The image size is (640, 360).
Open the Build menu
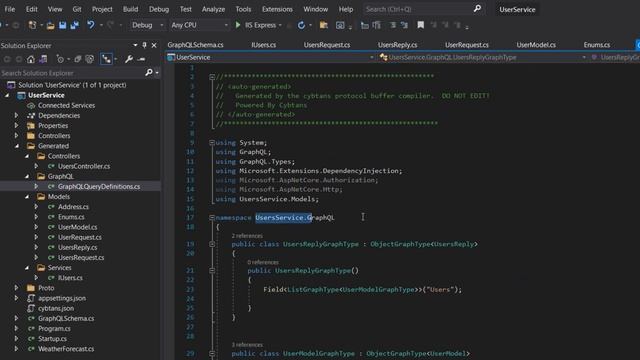pos(130,9)
